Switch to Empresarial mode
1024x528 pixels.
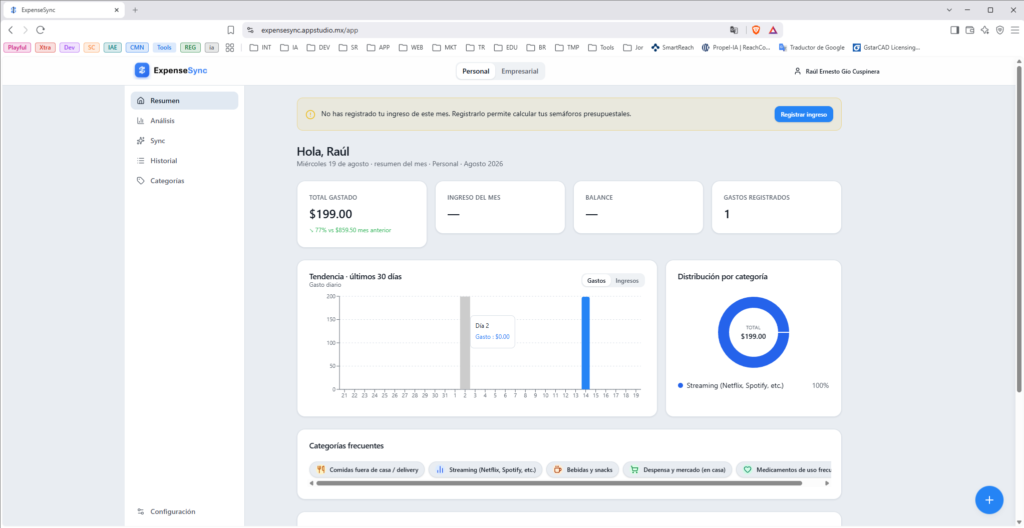[520, 71]
